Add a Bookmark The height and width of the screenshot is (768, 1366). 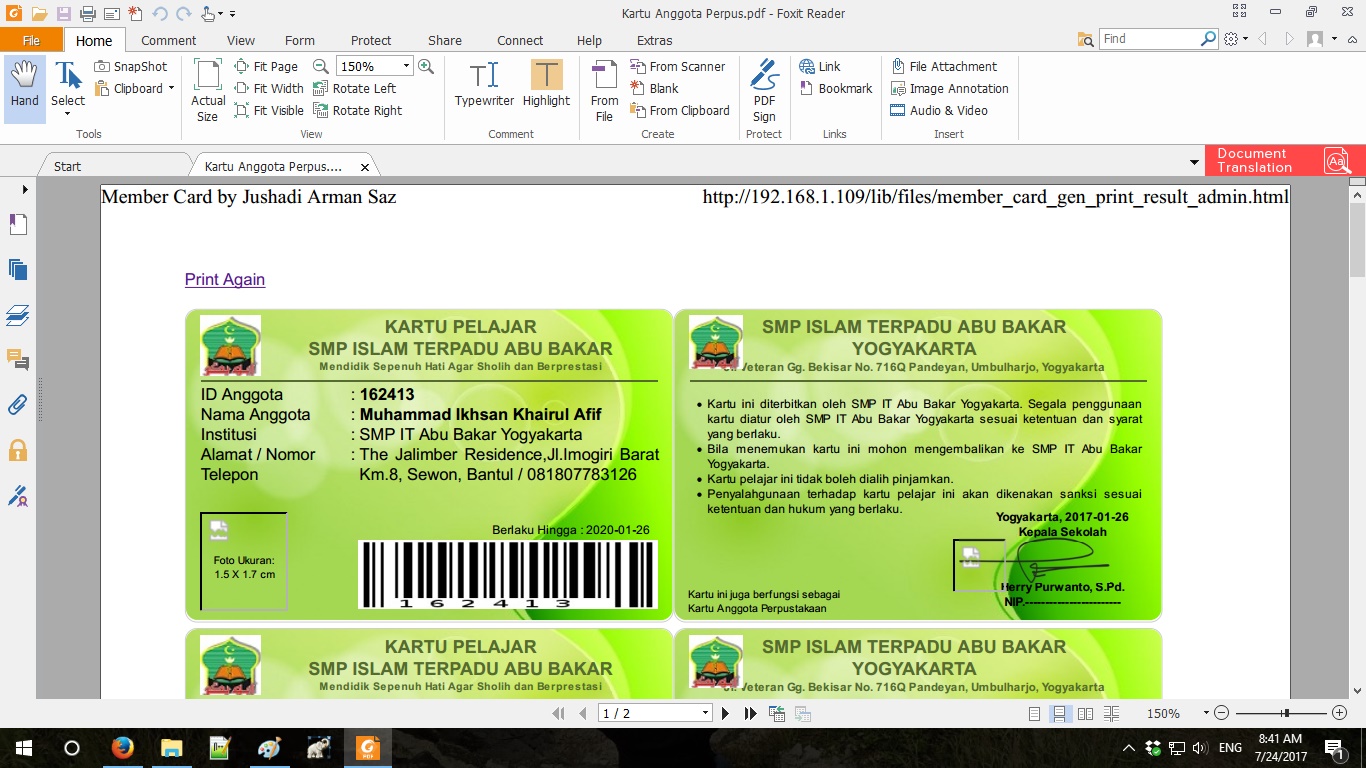tap(836, 88)
